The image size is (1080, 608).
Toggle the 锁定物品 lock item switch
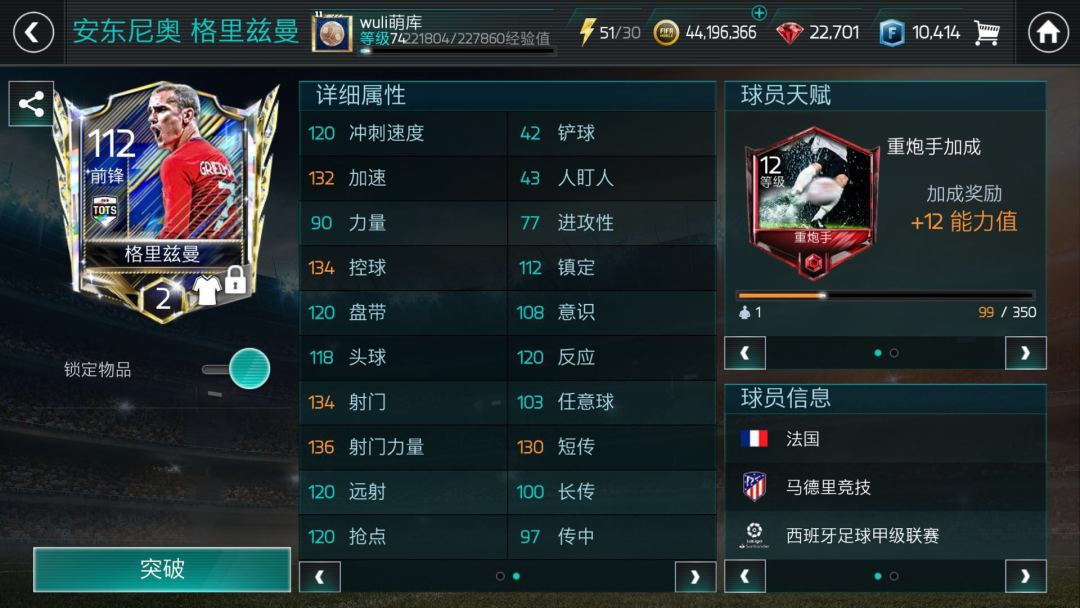point(236,369)
